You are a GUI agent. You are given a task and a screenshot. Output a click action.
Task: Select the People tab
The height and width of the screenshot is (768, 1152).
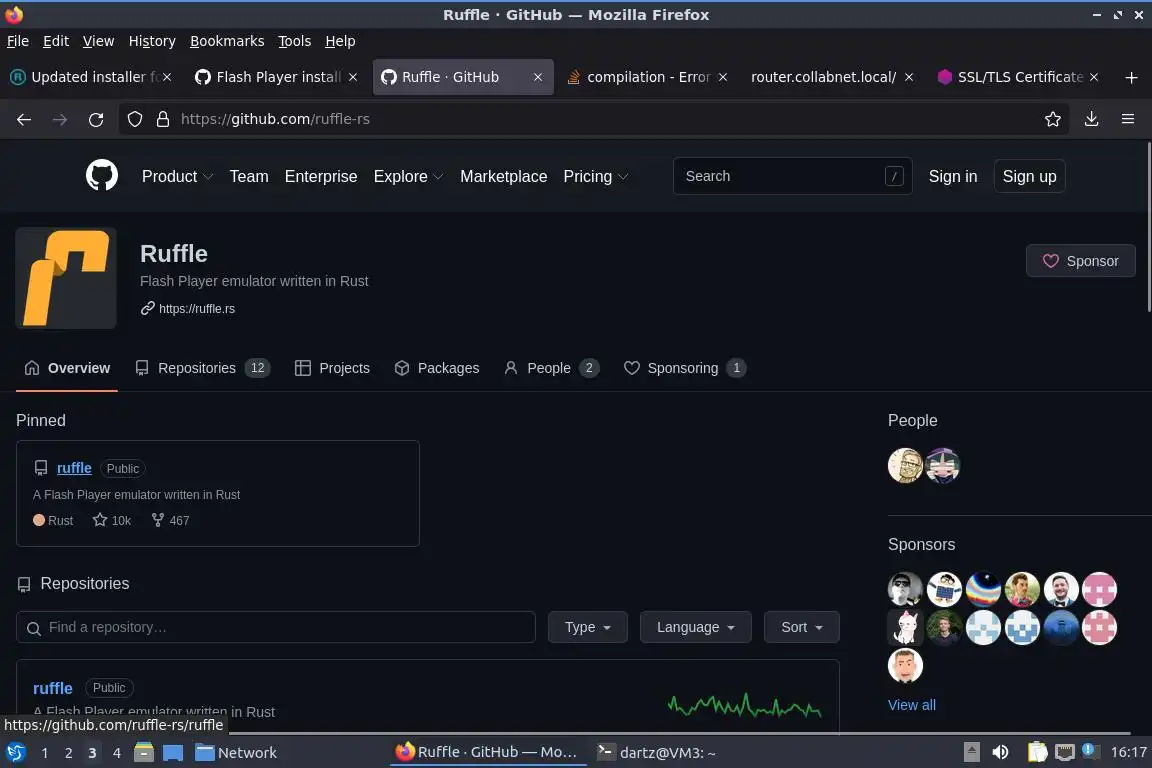(551, 368)
